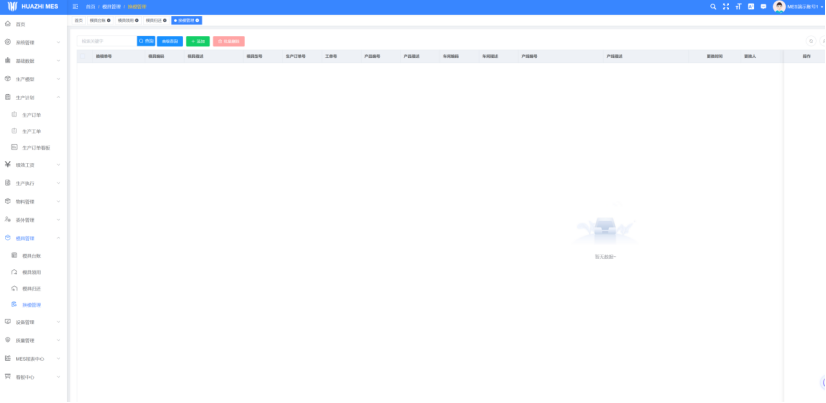
Task: Click the user avatar picture
Action: (x=779, y=6)
